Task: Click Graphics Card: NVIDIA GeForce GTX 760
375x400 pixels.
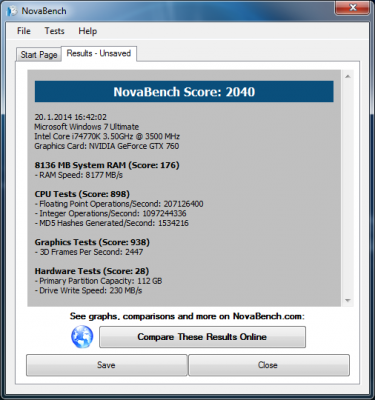Action: tap(107, 146)
